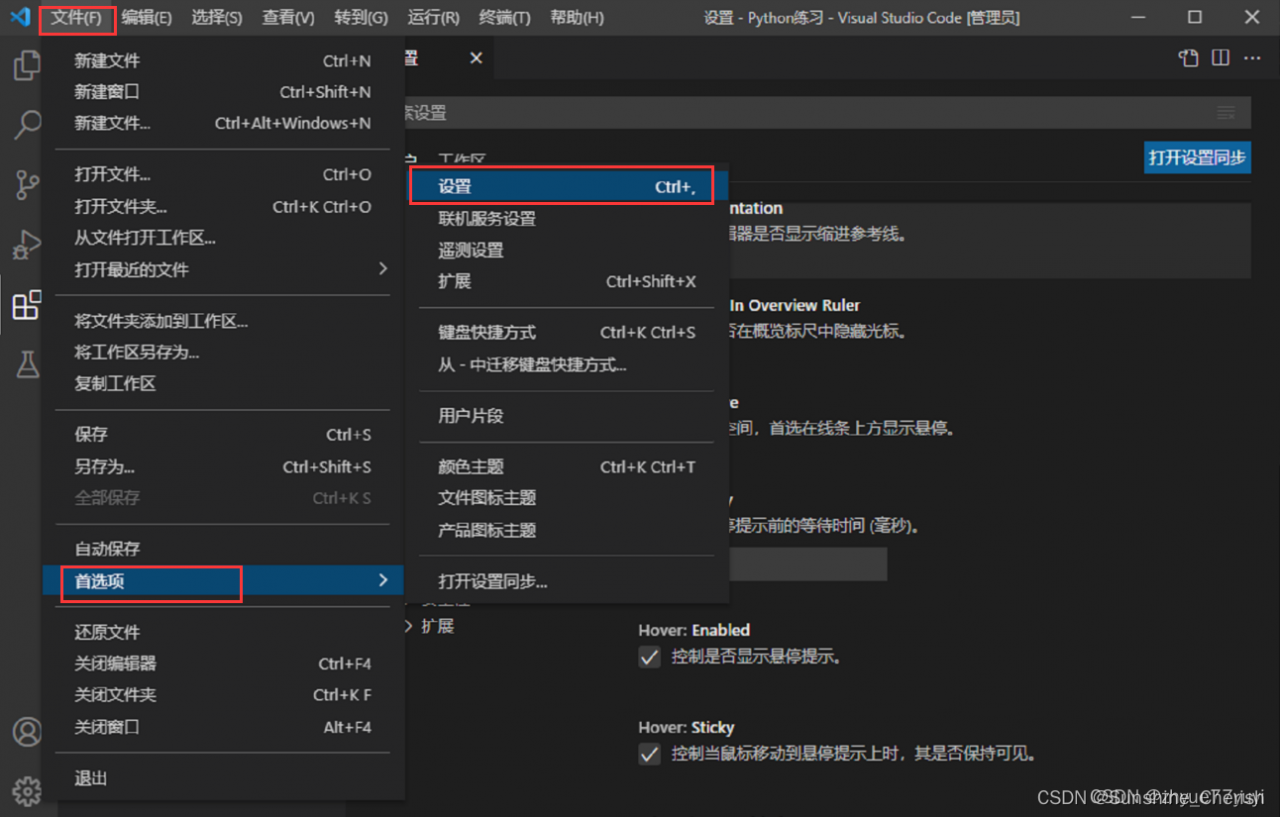The height and width of the screenshot is (817, 1280).
Task: Maximize the Visual Studio Code window
Action: 1194,17
